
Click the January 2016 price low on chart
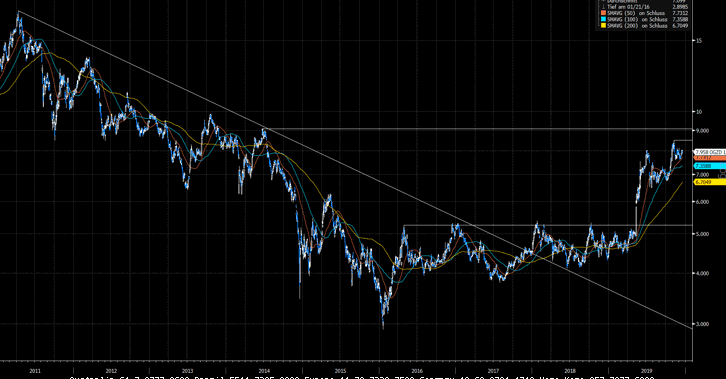click(383, 327)
